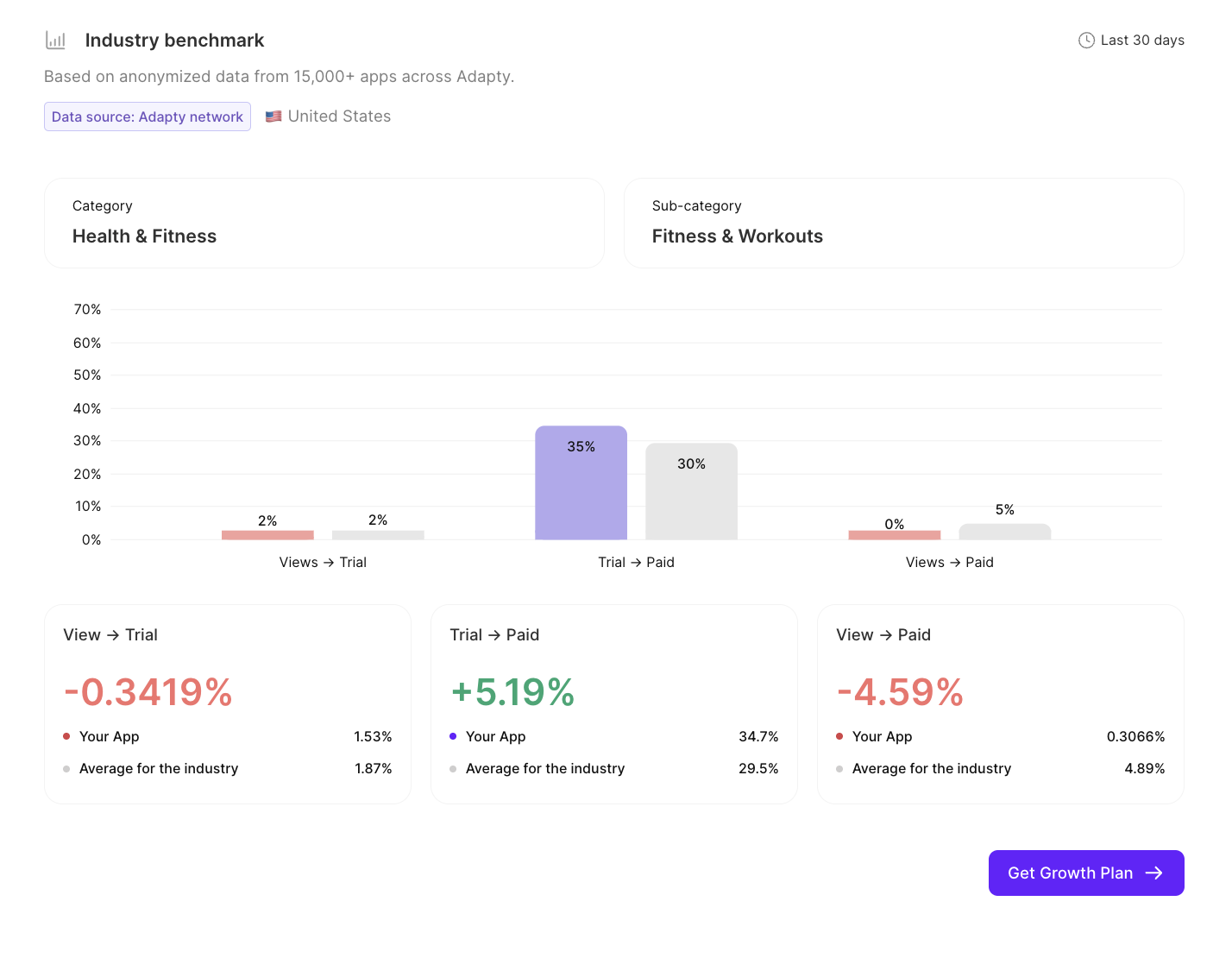This screenshot has width=1232, height=958.
Task: Click the red Your App dot in View Trial card
Action: [66, 736]
